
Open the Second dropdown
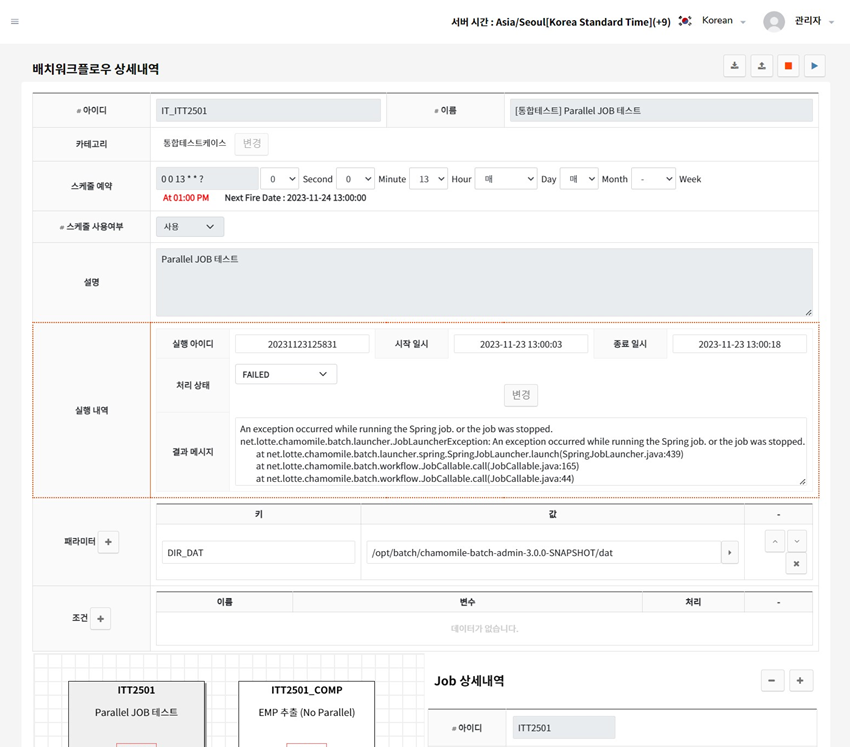coord(280,179)
